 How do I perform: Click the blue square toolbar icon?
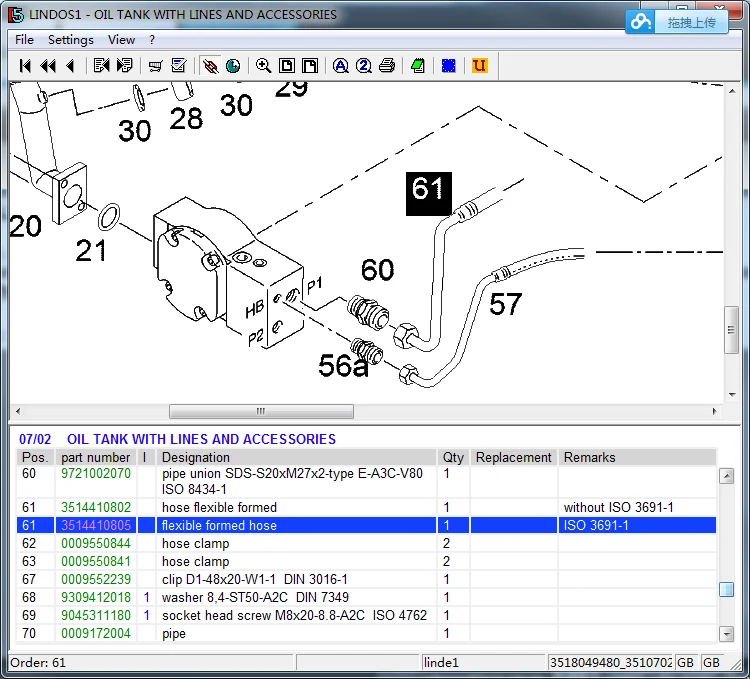click(449, 66)
